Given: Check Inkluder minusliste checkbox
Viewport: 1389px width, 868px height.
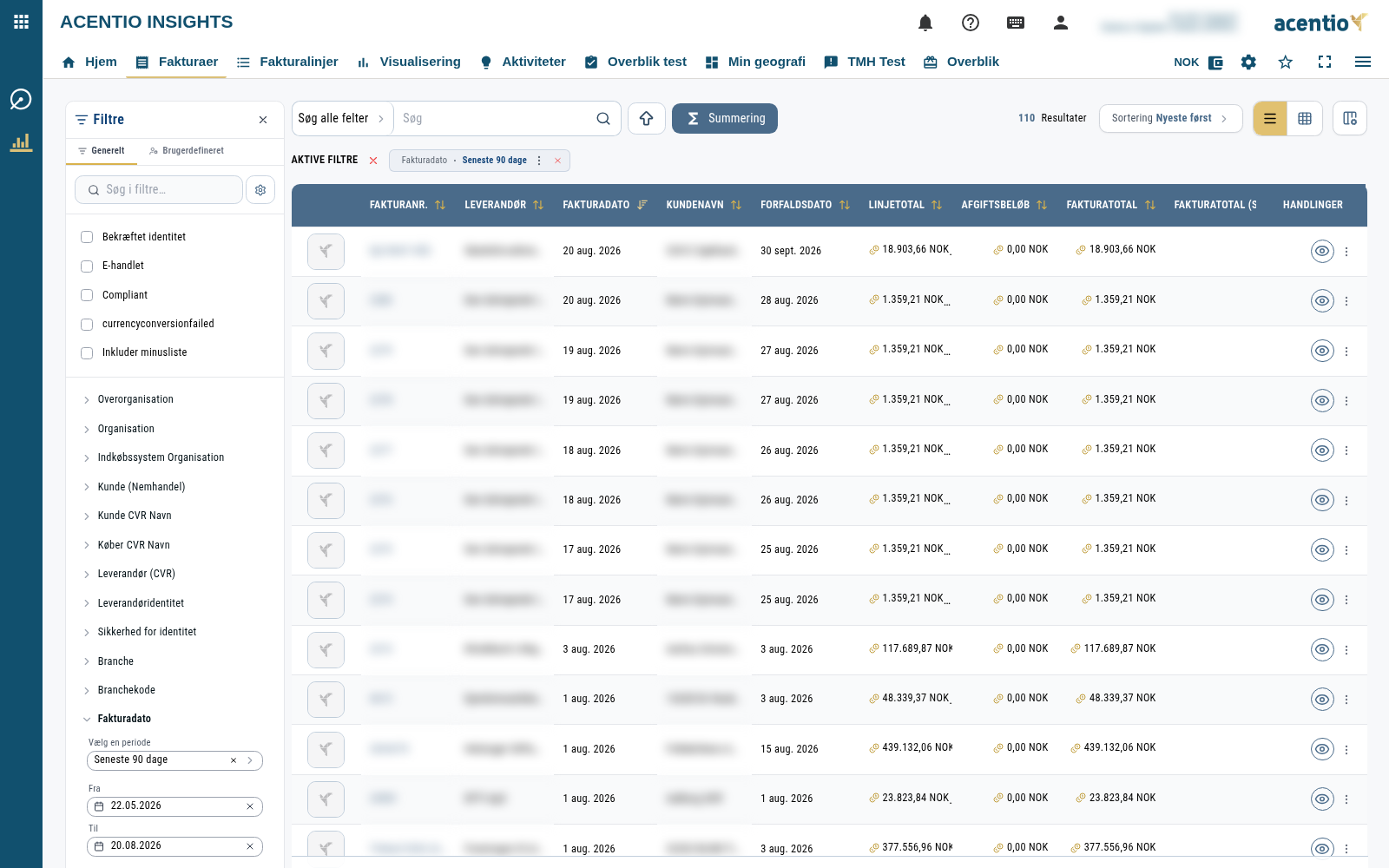Looking at the screenshot, I should click(x=87, y=353).
